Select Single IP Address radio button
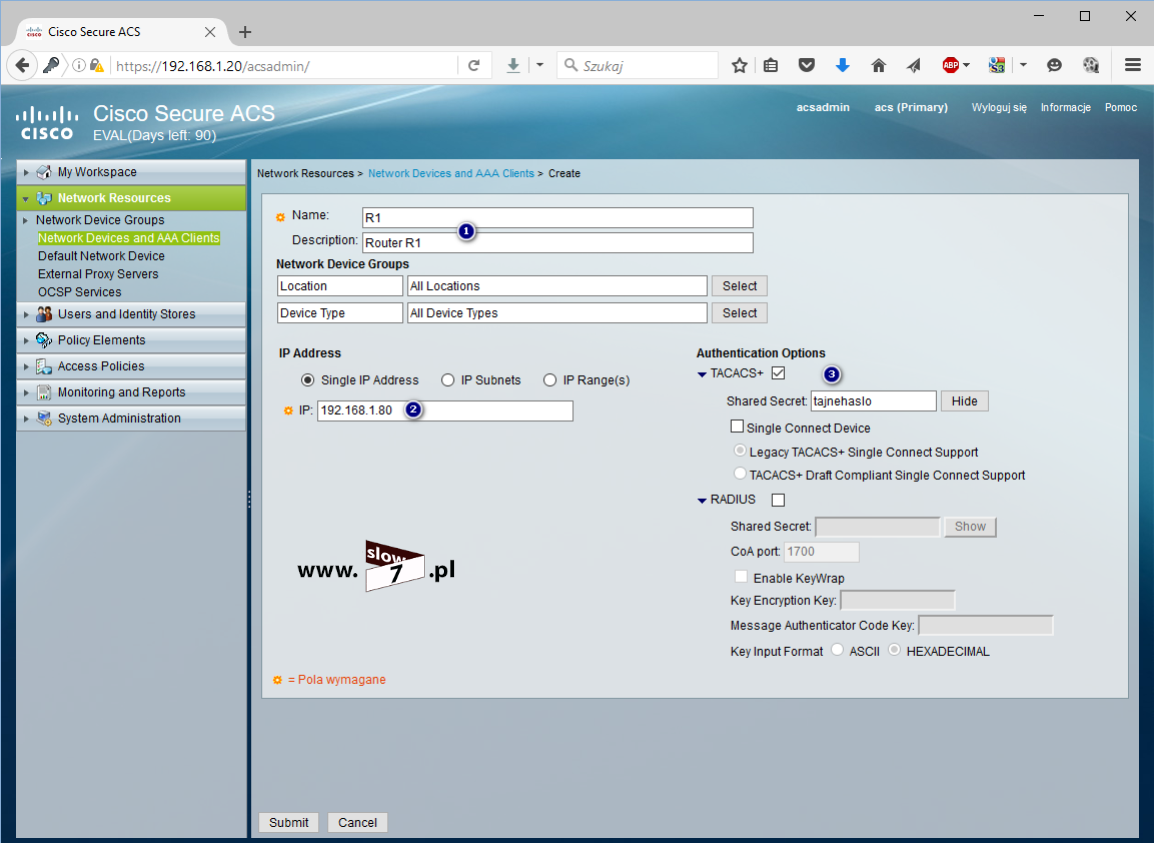The image size is (1154, 843). point(308,380)
